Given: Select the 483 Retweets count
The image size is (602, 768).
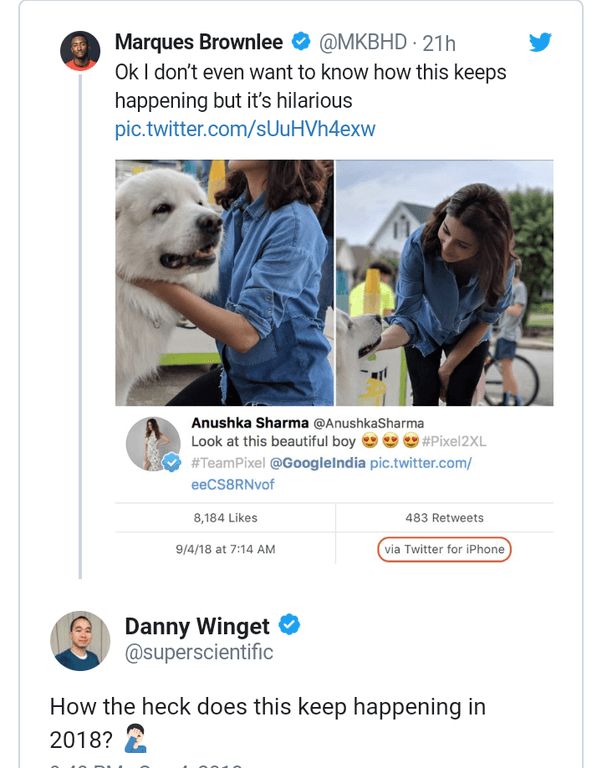Looking at the screenshot, I should pyautogui.click(x=444, y=518).
